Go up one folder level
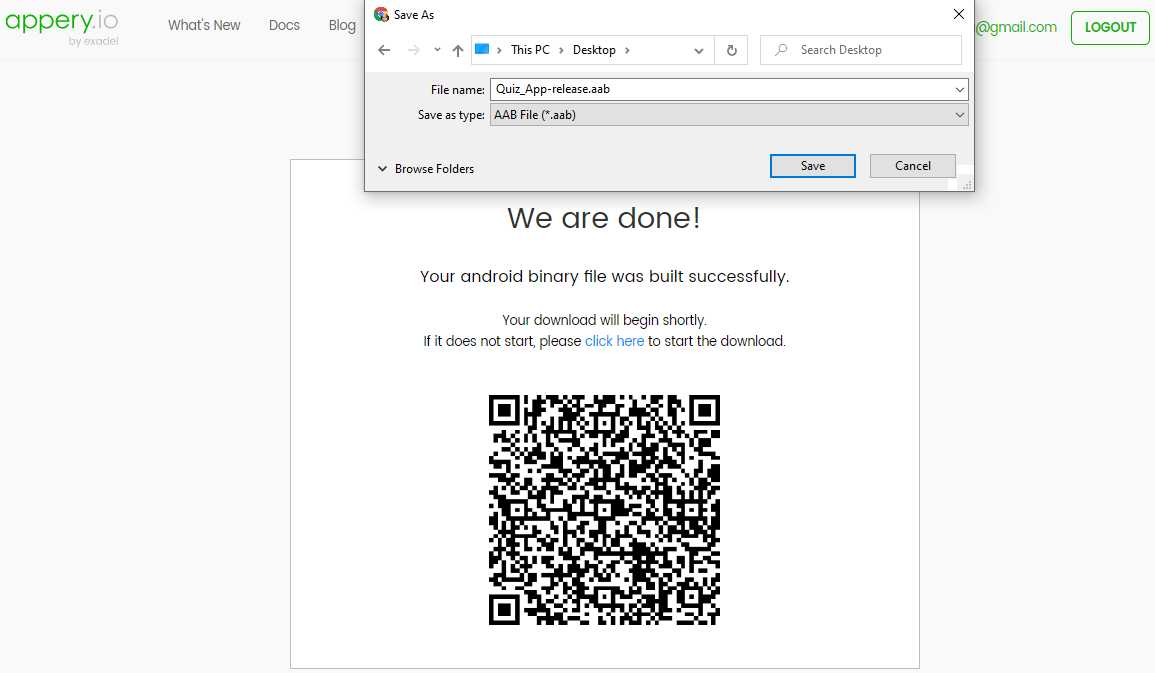The image size is (1155, 673). click(x=457, y=50)
